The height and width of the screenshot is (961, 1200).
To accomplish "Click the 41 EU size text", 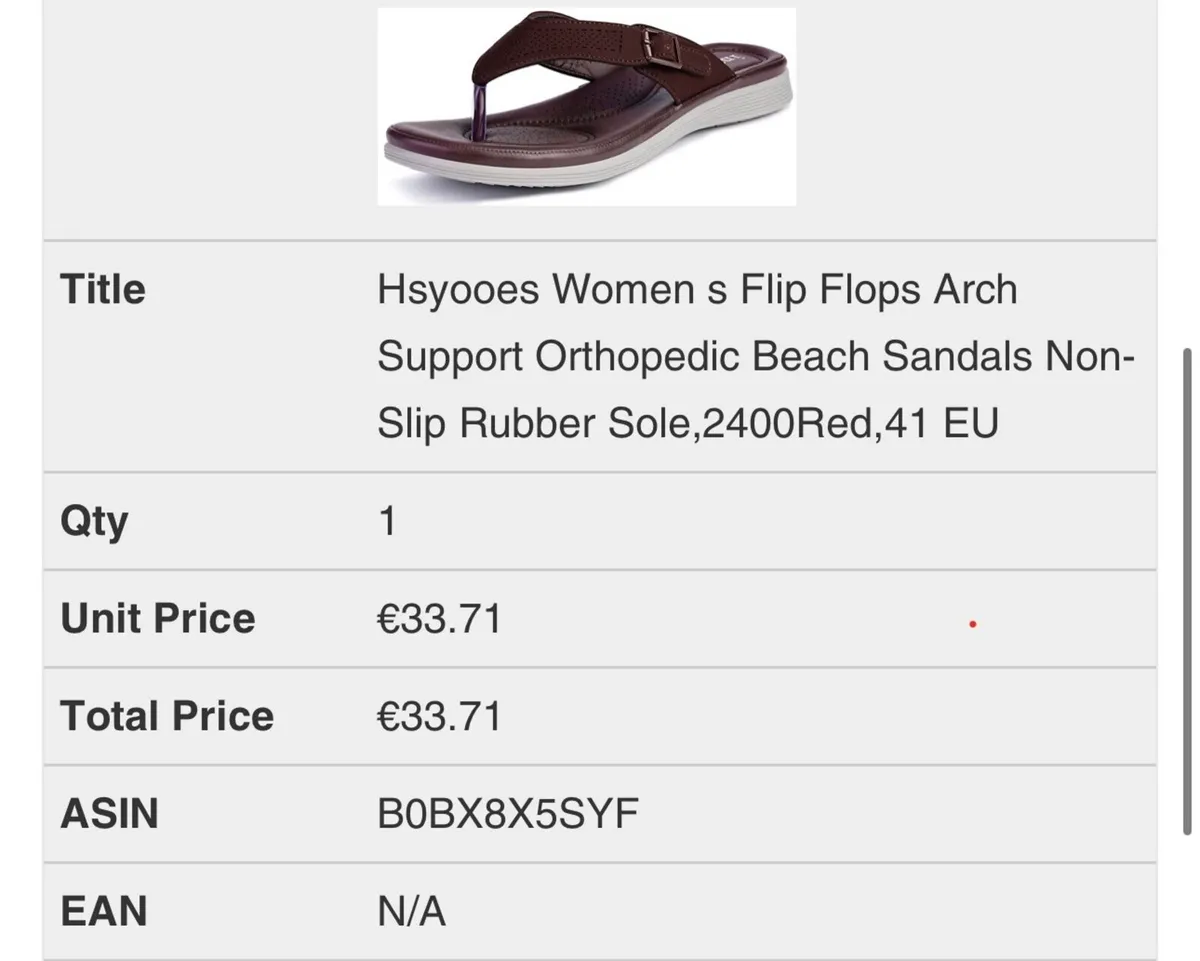I will tap(940, 424).
